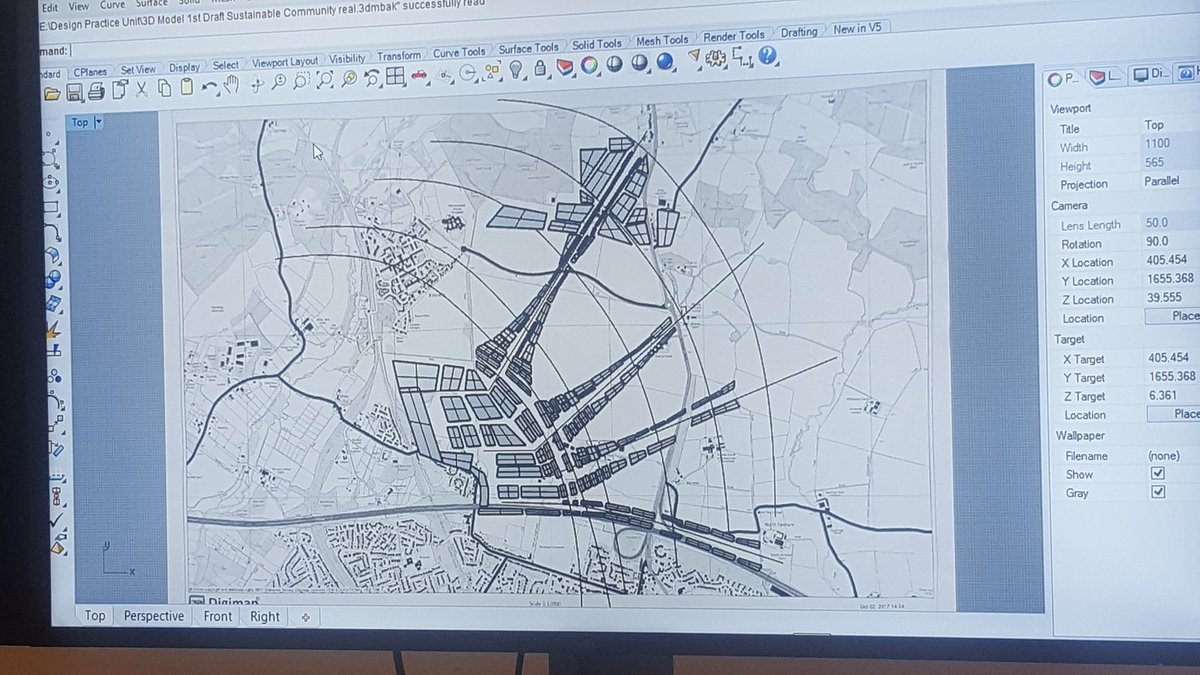Click the Top viewport tab at bottom
1200x675 pixels.
(95, 616)
